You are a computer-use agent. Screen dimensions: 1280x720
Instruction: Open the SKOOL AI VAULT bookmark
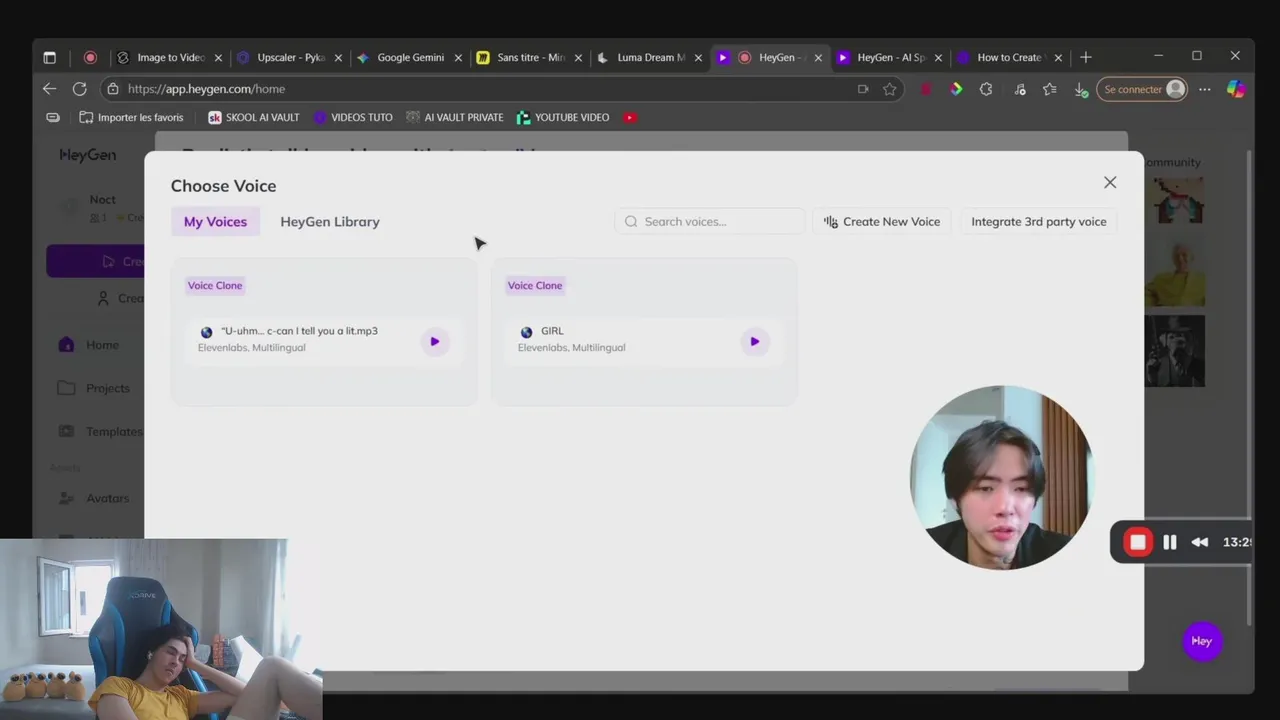[x=254, y=117]
